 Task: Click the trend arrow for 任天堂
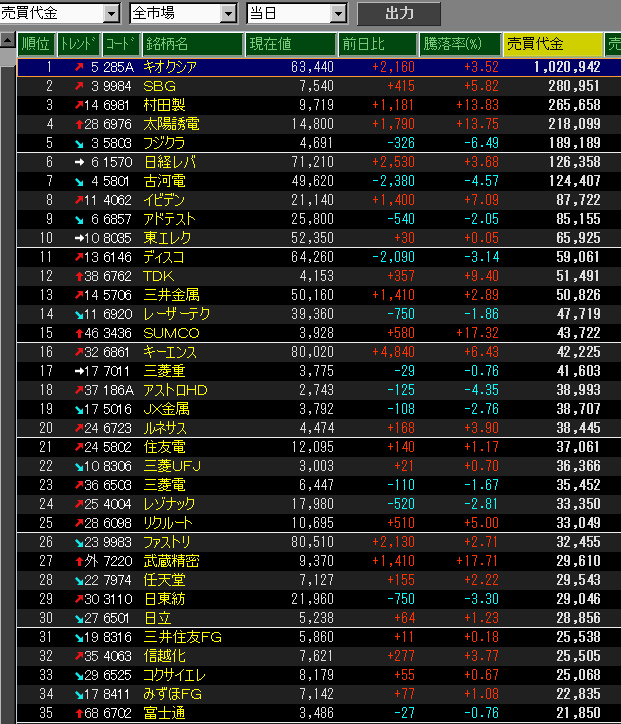79,580
